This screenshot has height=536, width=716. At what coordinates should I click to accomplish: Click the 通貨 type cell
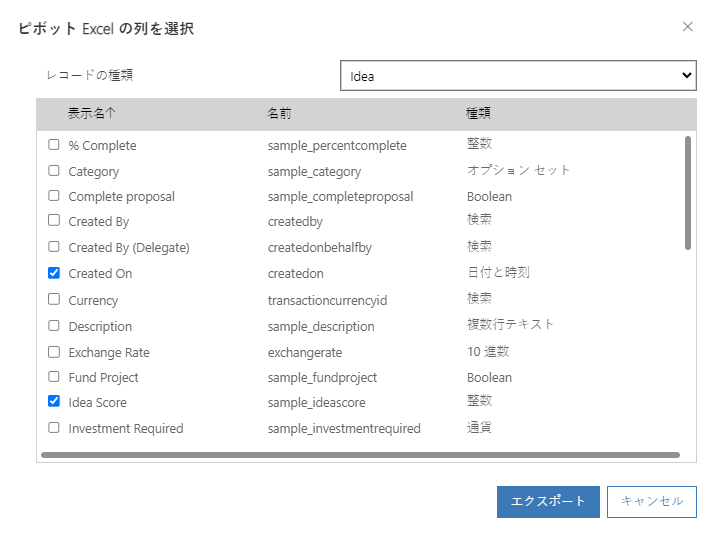point(479,427)
